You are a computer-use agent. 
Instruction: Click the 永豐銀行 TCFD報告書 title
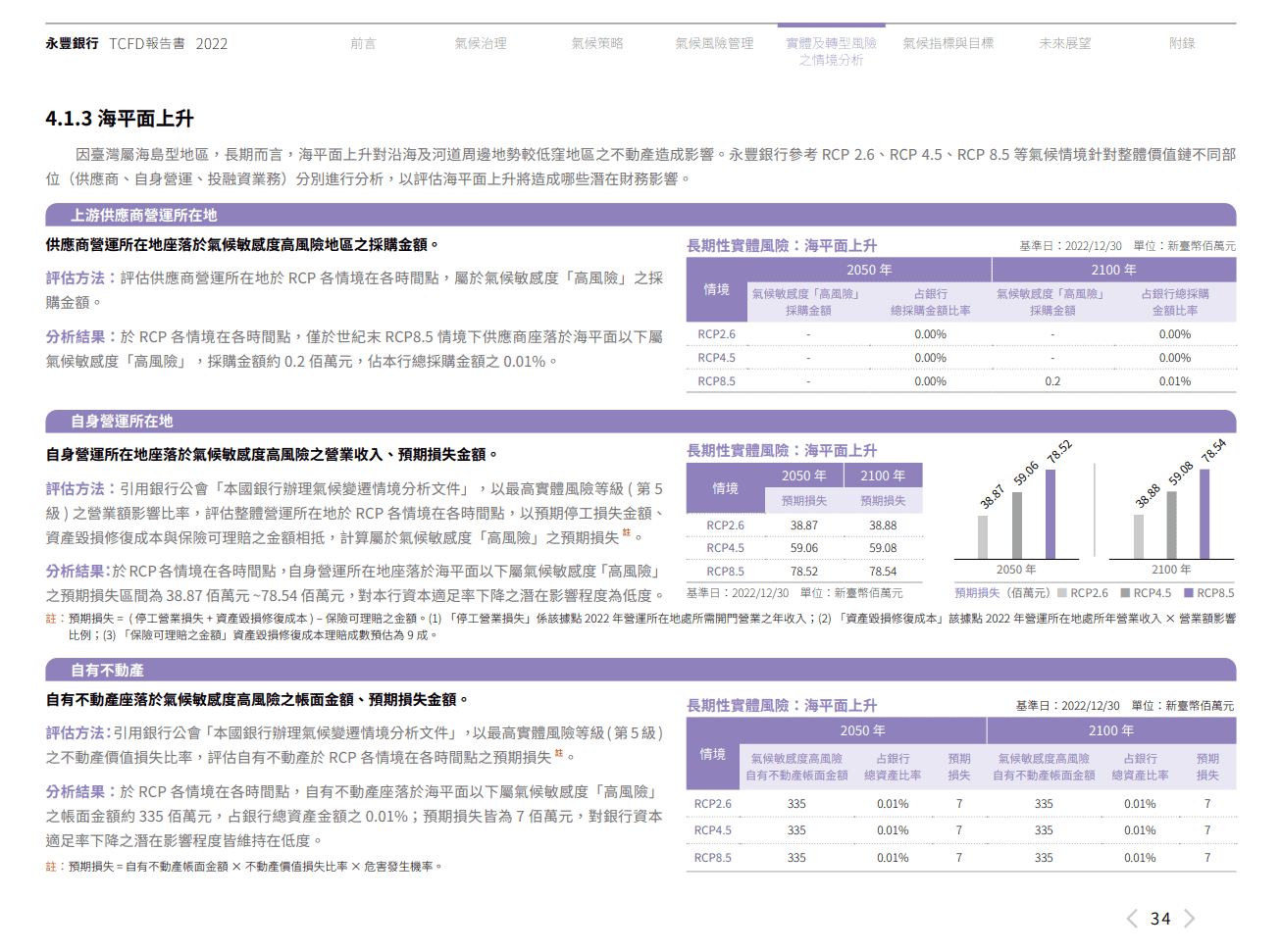(x=136, y=43)
